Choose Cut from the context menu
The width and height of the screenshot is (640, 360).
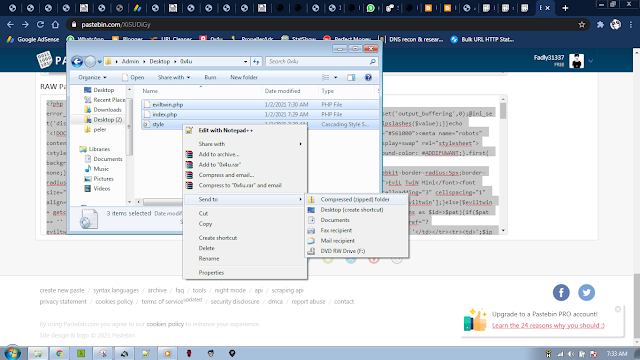245,213
